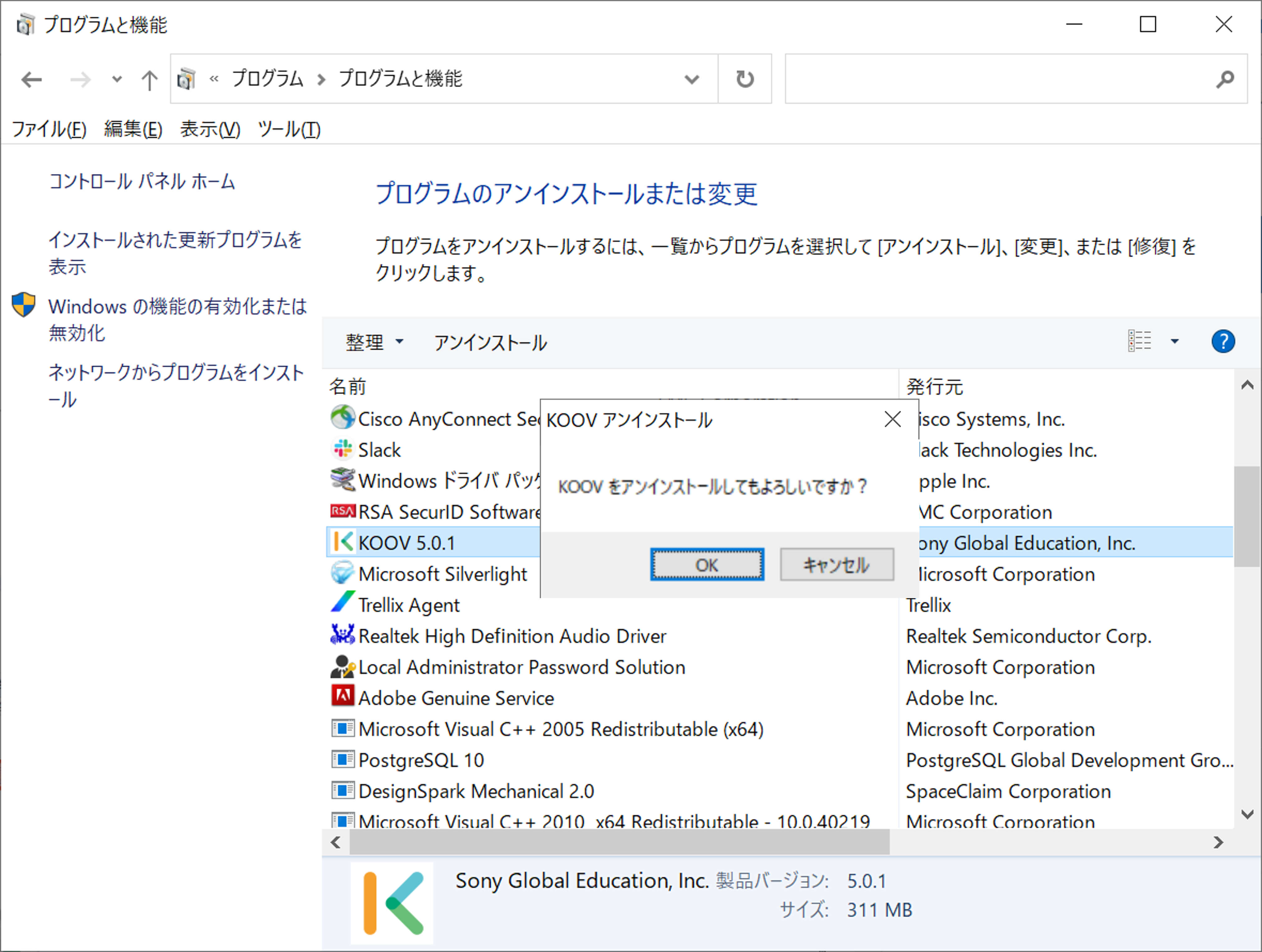
Task: Click the forward navigation arrow
Action: pos(80,79)
